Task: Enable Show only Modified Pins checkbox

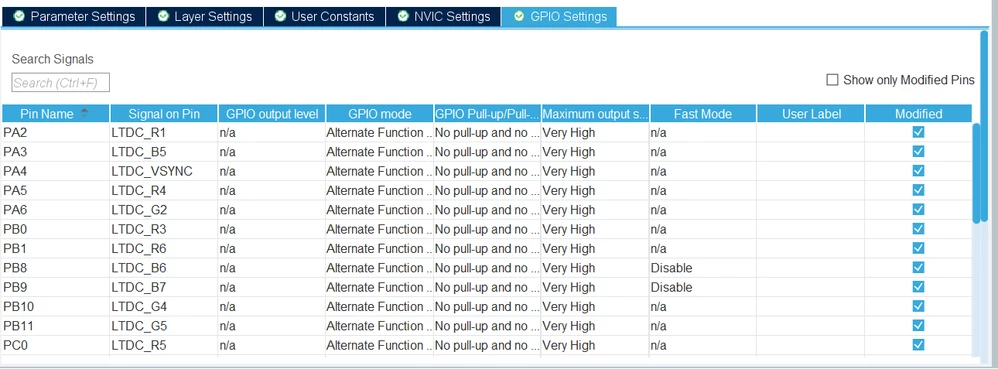Action: 832,80
